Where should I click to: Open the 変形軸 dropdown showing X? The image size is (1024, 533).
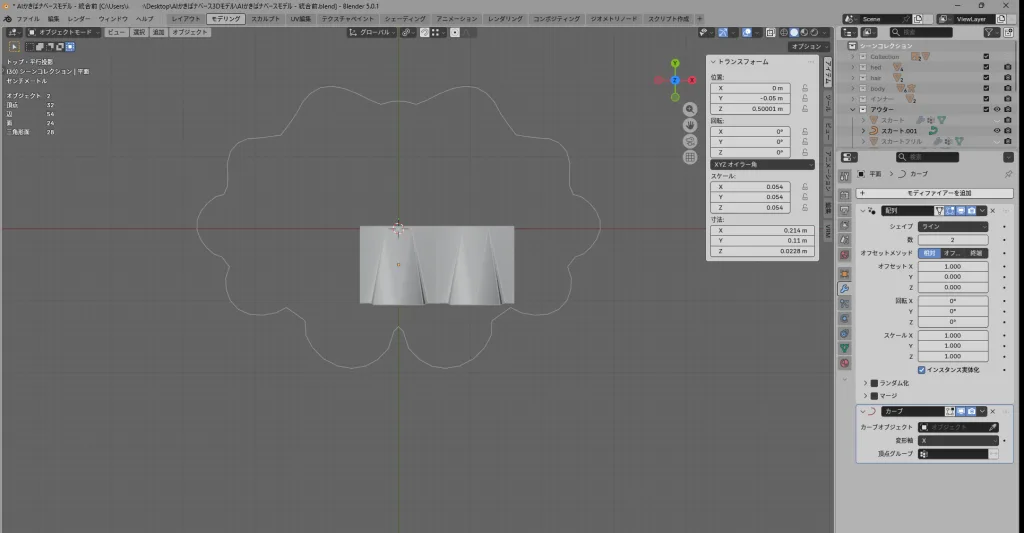point(957,440)
